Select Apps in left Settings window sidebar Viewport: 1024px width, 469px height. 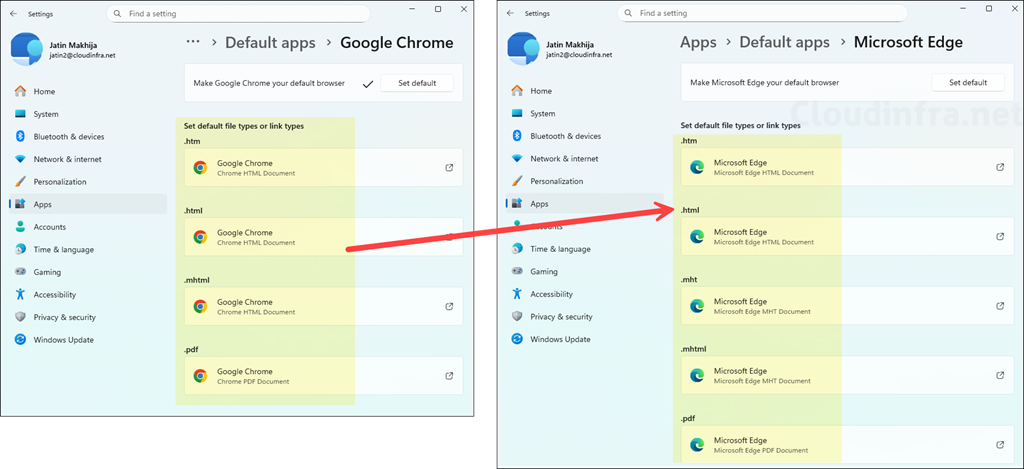[x=88, y=204]
